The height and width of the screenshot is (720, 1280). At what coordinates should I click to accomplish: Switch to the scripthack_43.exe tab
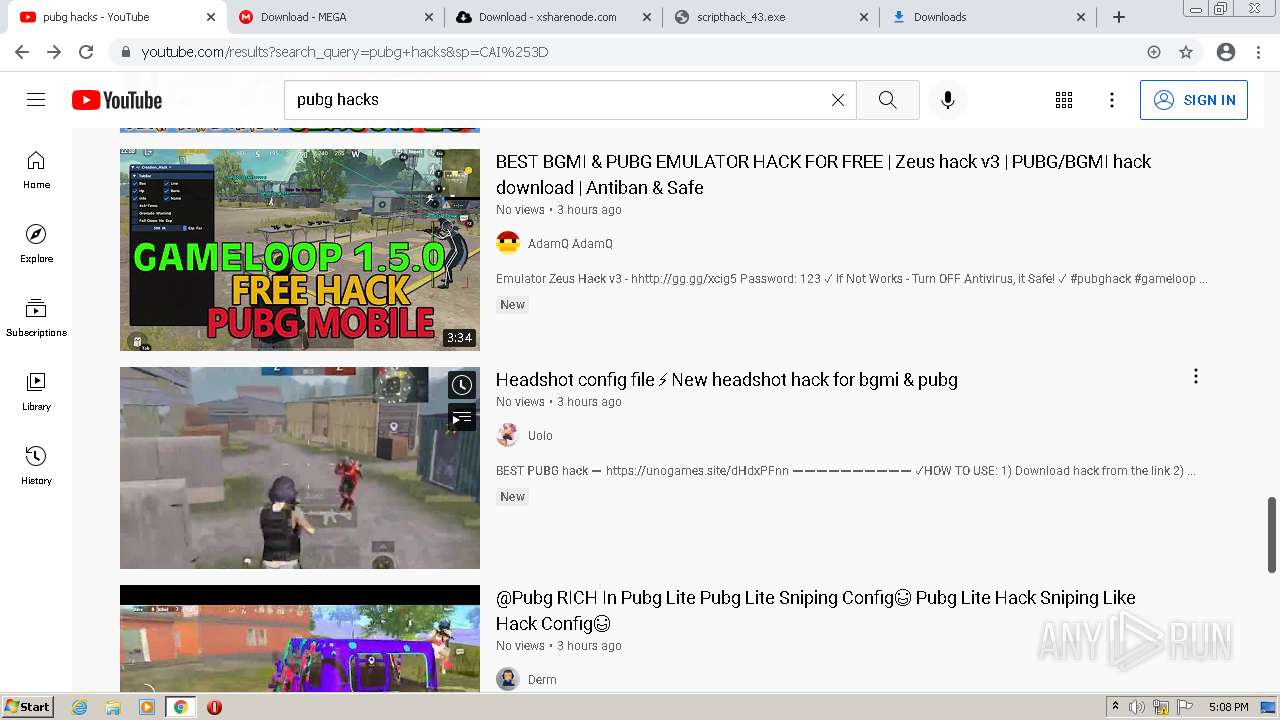[771, 17]
